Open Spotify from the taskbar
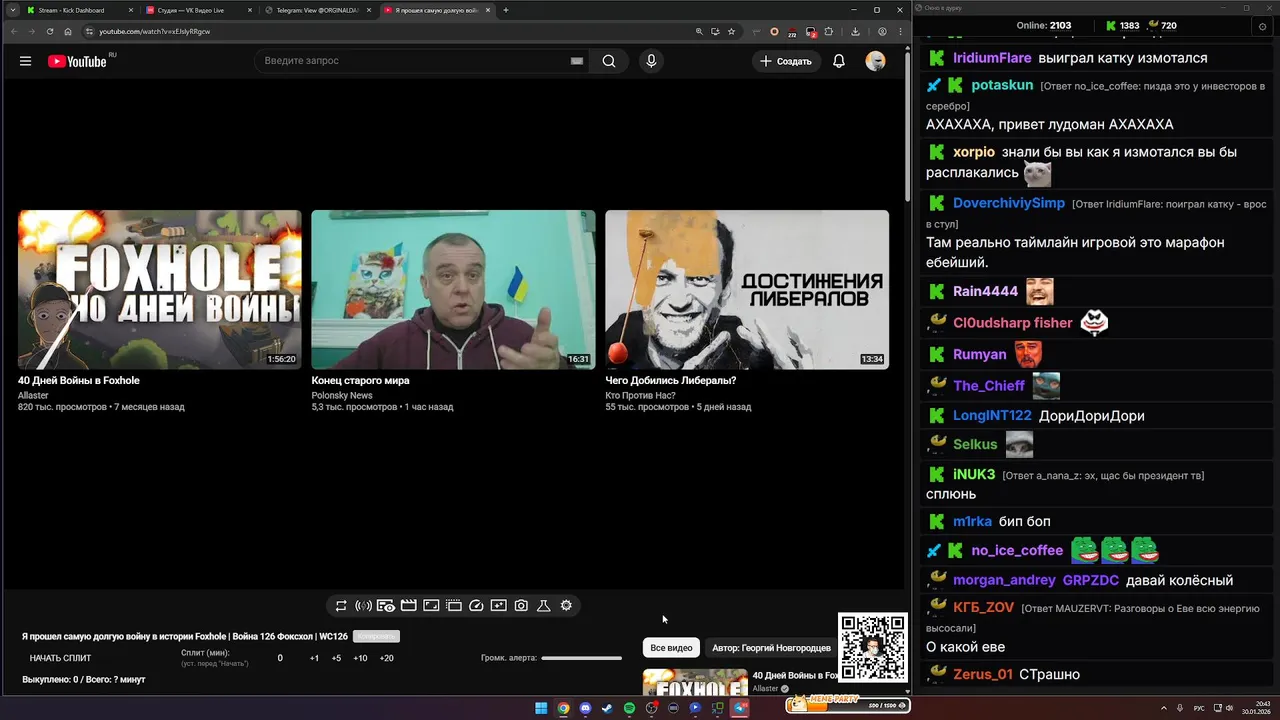This screenshot has width=1280, height=720. click(x=629, y=708)
